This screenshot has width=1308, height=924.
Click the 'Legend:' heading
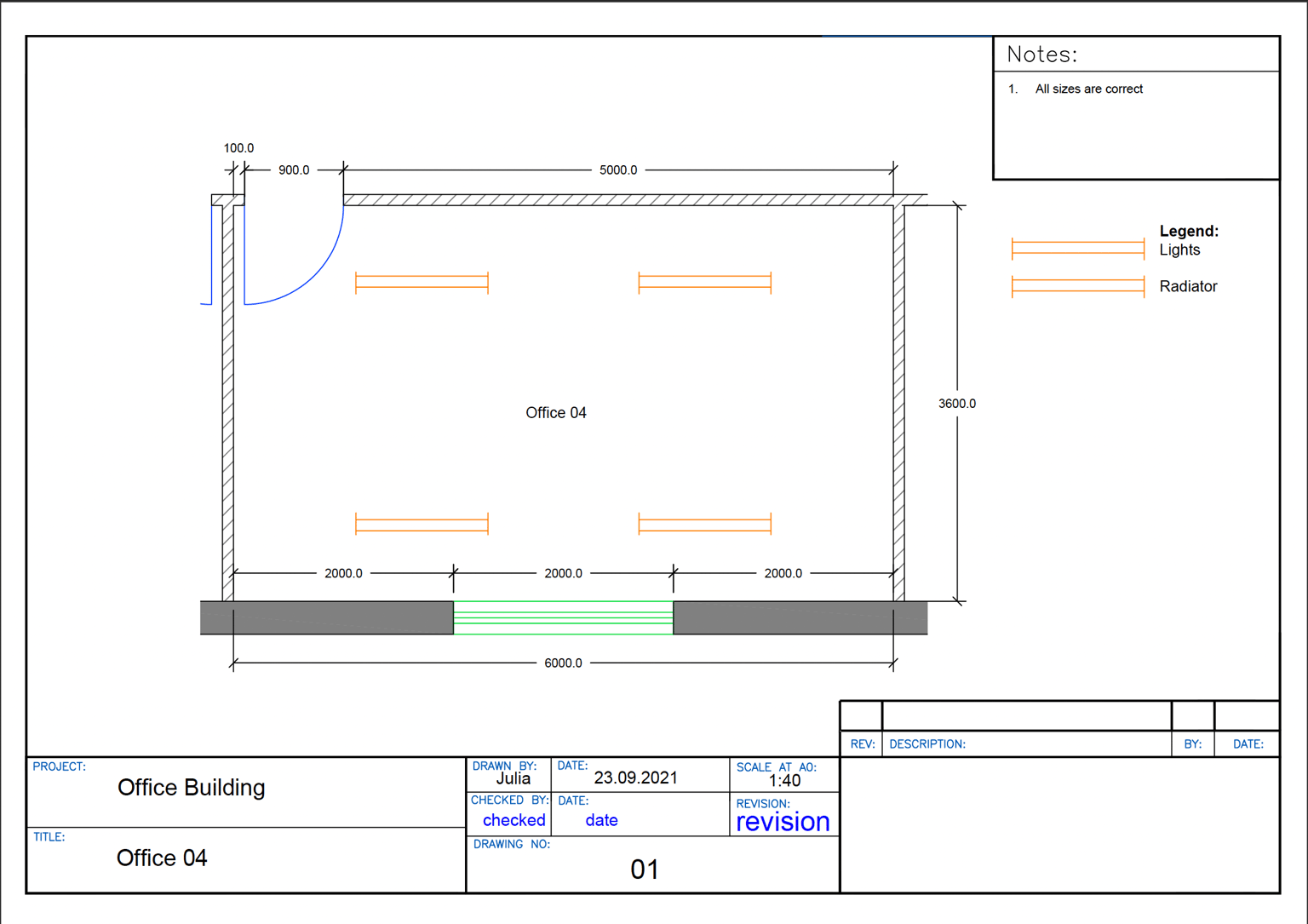[1189, 231]
